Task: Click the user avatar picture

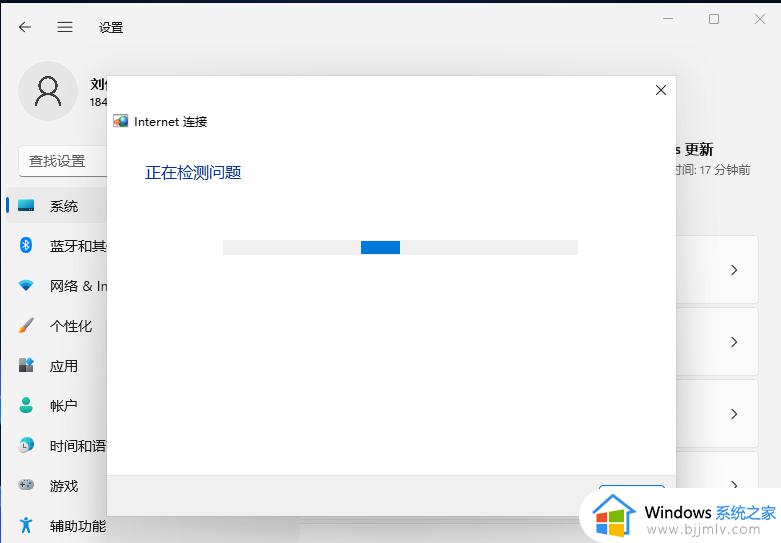Action: click(x=48, y=91)
